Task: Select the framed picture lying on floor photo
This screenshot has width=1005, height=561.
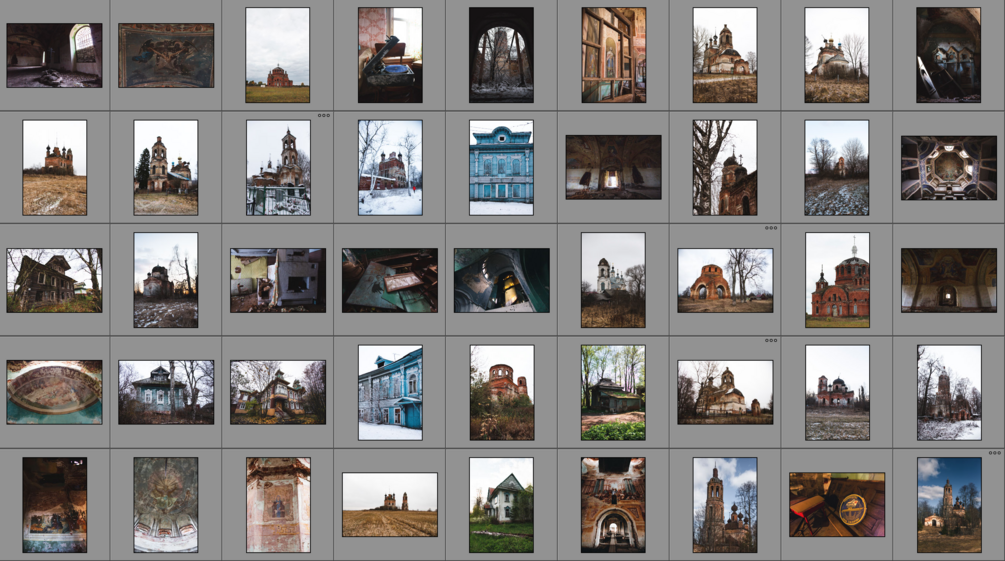Action: click(x=390, y=280)
